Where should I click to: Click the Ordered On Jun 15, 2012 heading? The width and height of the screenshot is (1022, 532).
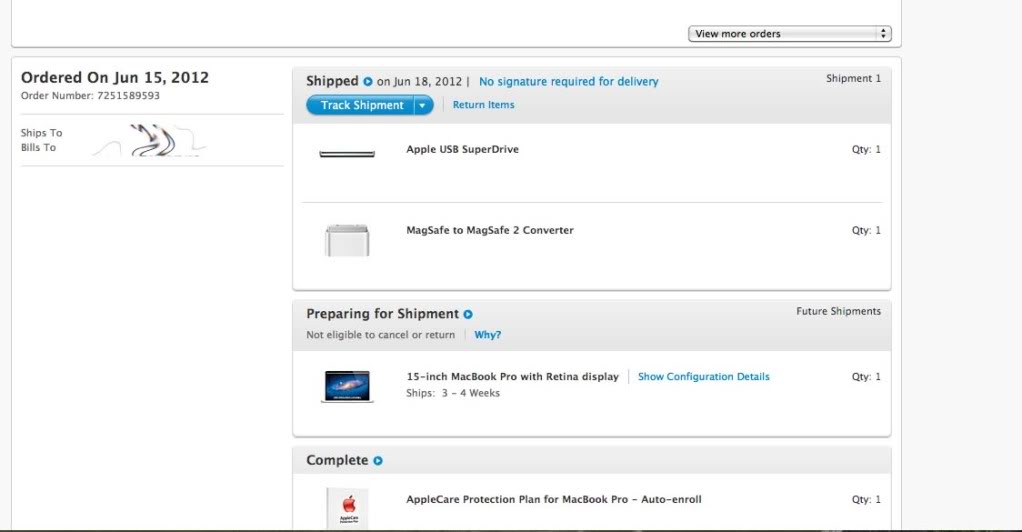115,77
